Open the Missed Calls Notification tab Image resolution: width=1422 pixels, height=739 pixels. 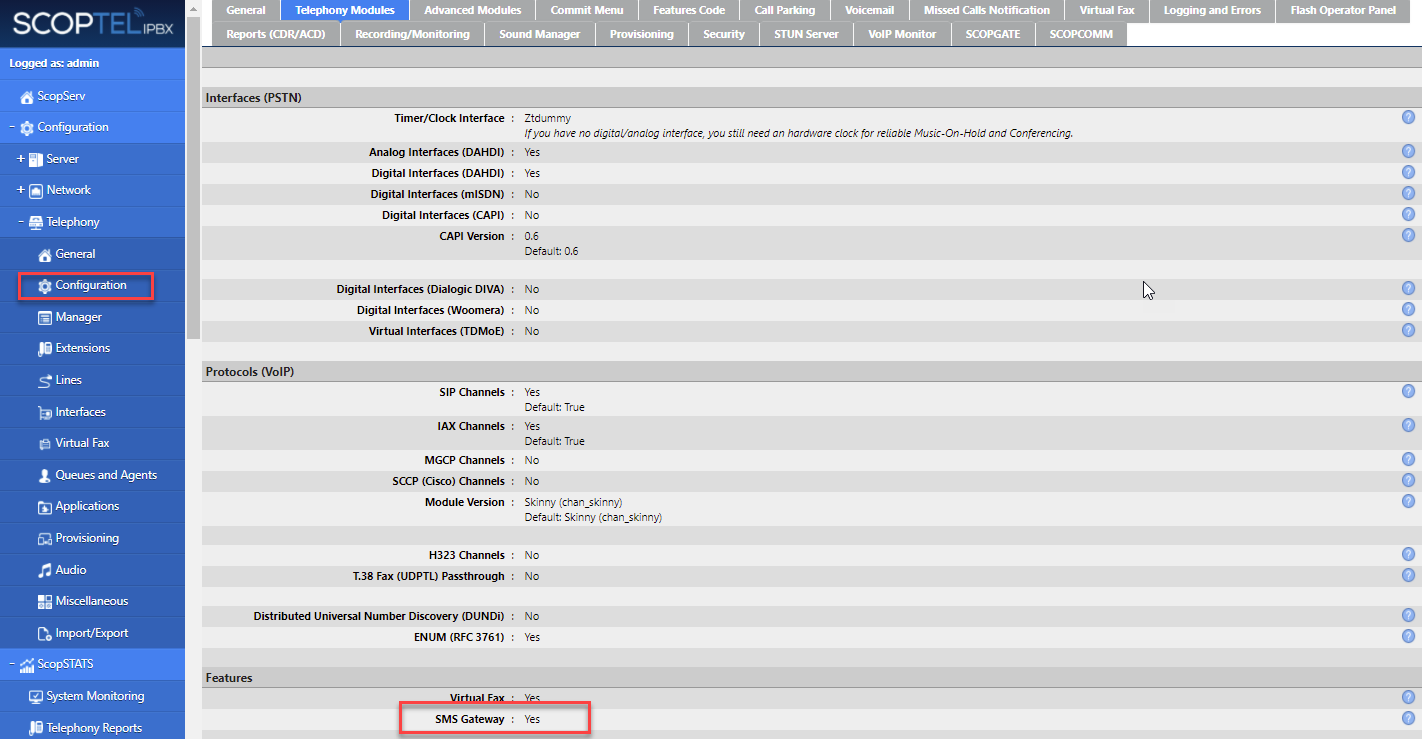(987, 10)
